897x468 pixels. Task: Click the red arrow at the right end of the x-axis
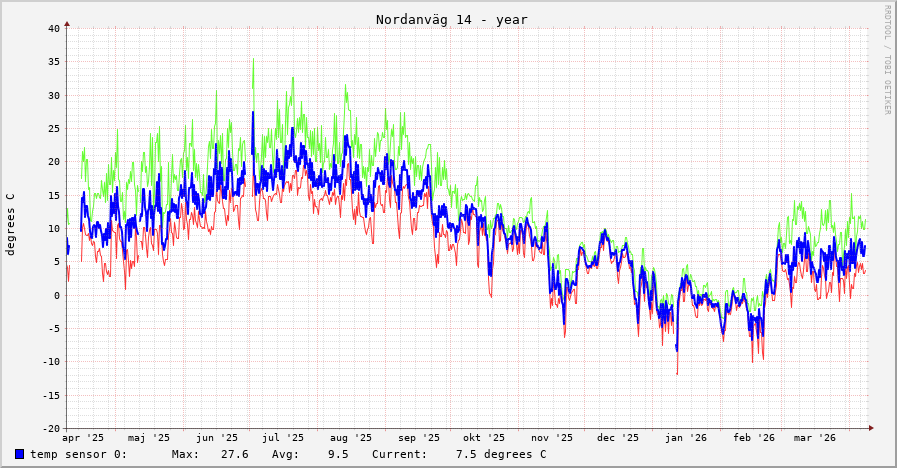click(871, 428)
